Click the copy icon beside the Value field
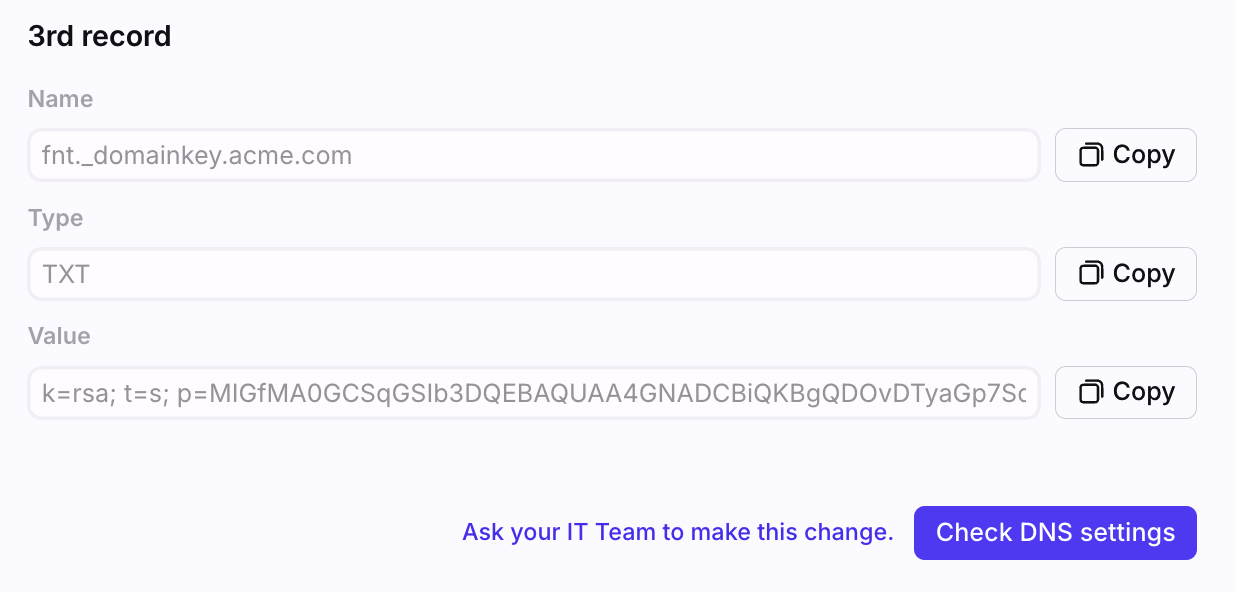The width and height of the screenshot is (1236, 592). click(x=1090, y=392)
